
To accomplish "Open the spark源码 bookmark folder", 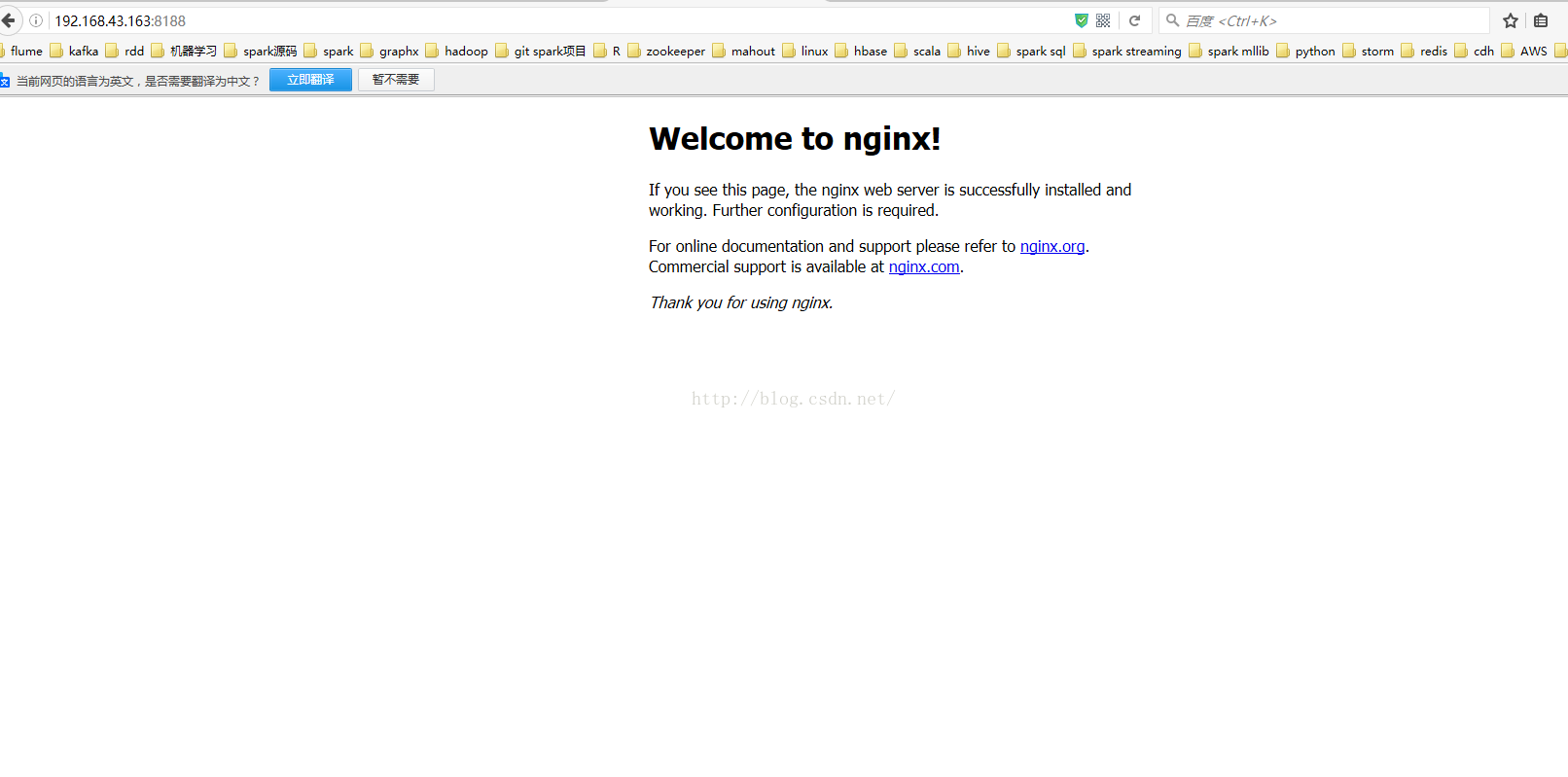I will (261, 51).
